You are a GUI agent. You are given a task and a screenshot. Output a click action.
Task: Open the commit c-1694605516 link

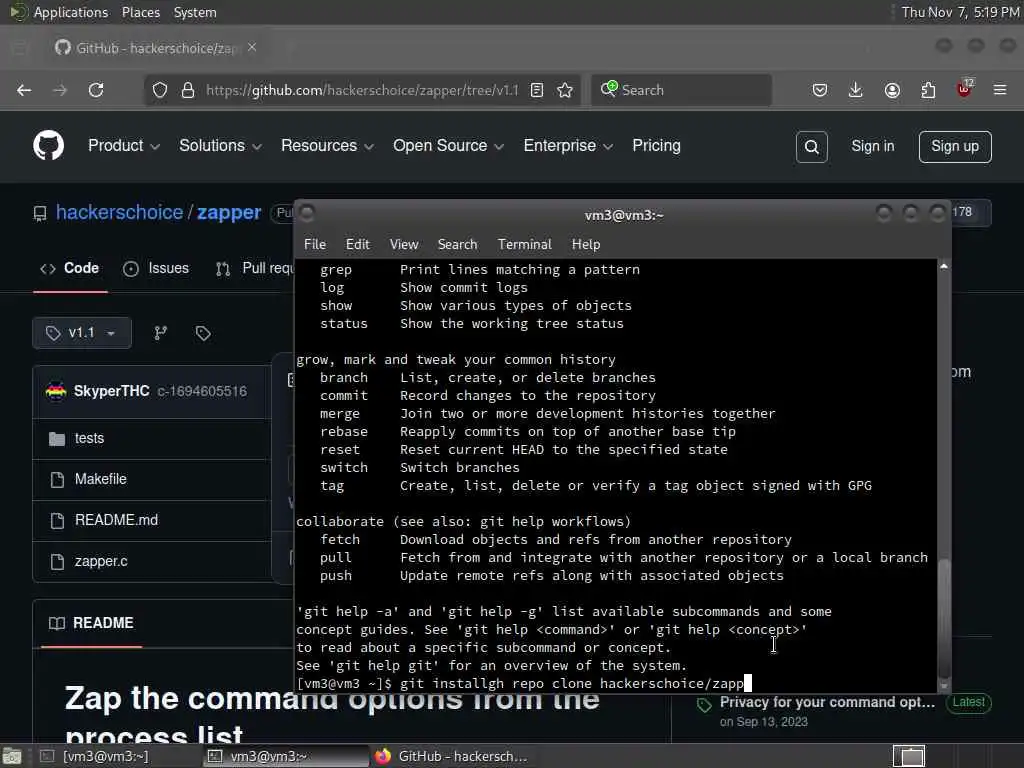pyautogui.click(x=202, y=391)
